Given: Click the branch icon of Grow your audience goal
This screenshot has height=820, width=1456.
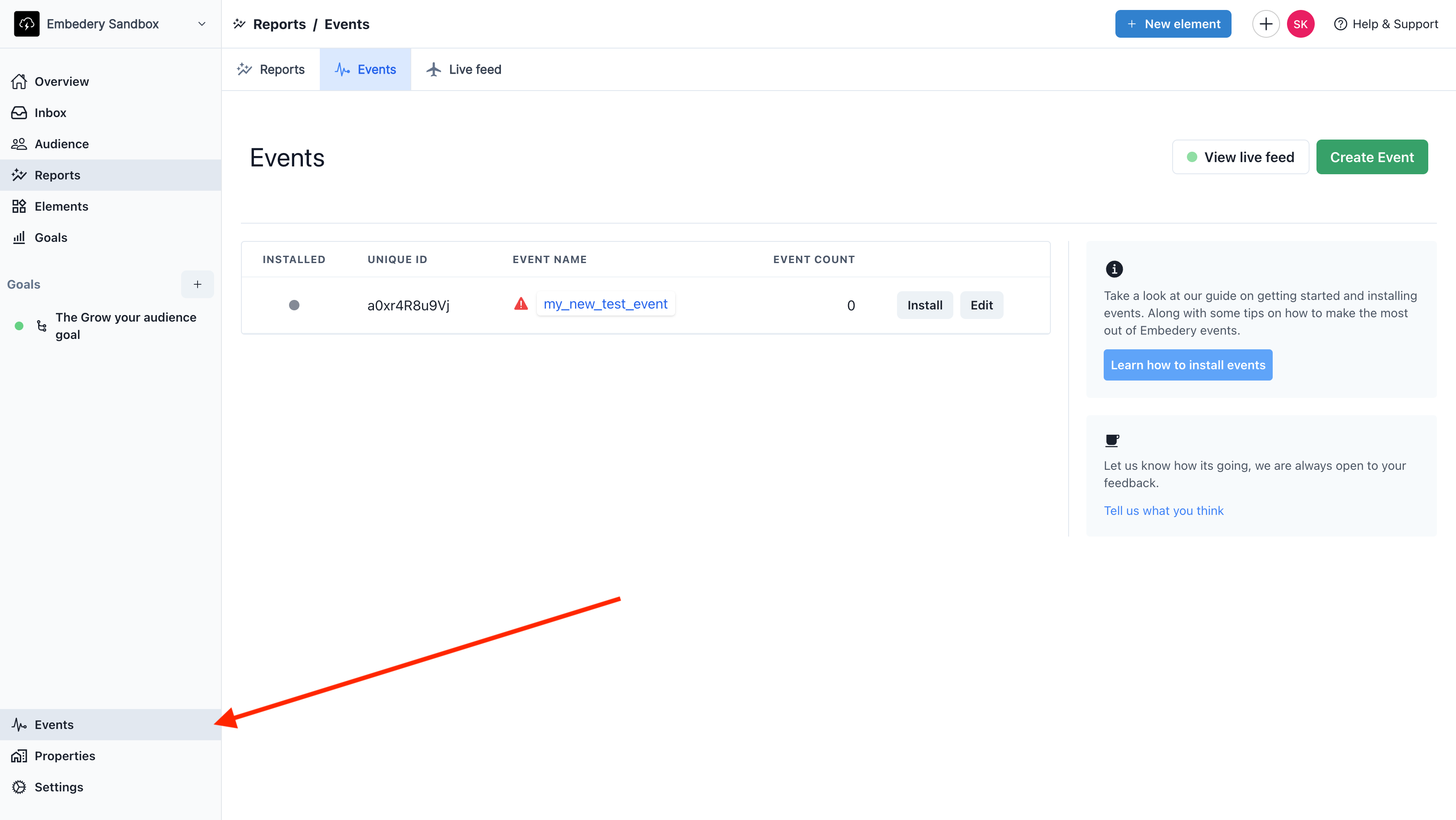Looking at the screenshot, I should click(41, 326).
